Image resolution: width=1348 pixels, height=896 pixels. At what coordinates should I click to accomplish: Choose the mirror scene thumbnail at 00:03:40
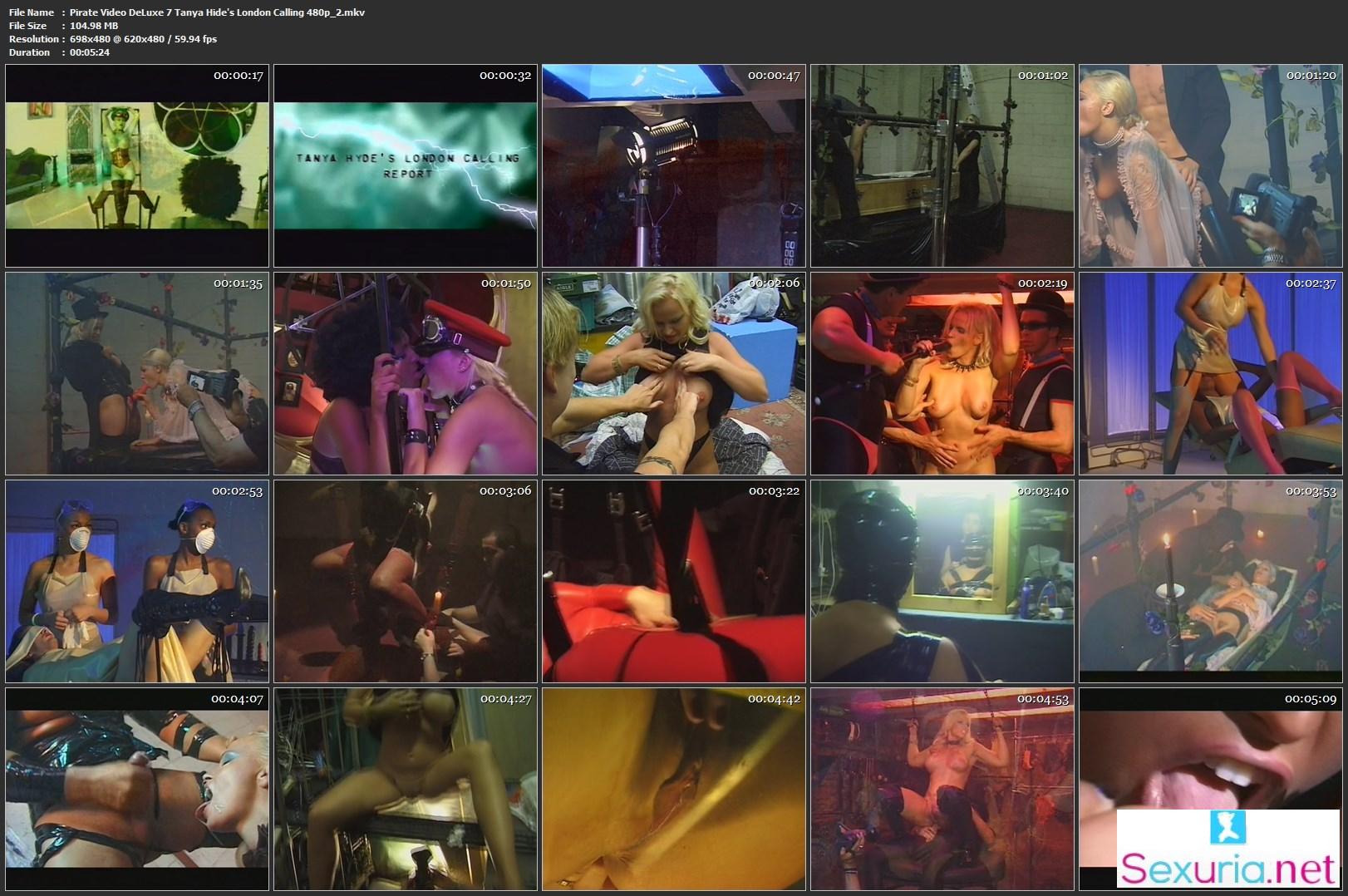click(x=942, y=581)
